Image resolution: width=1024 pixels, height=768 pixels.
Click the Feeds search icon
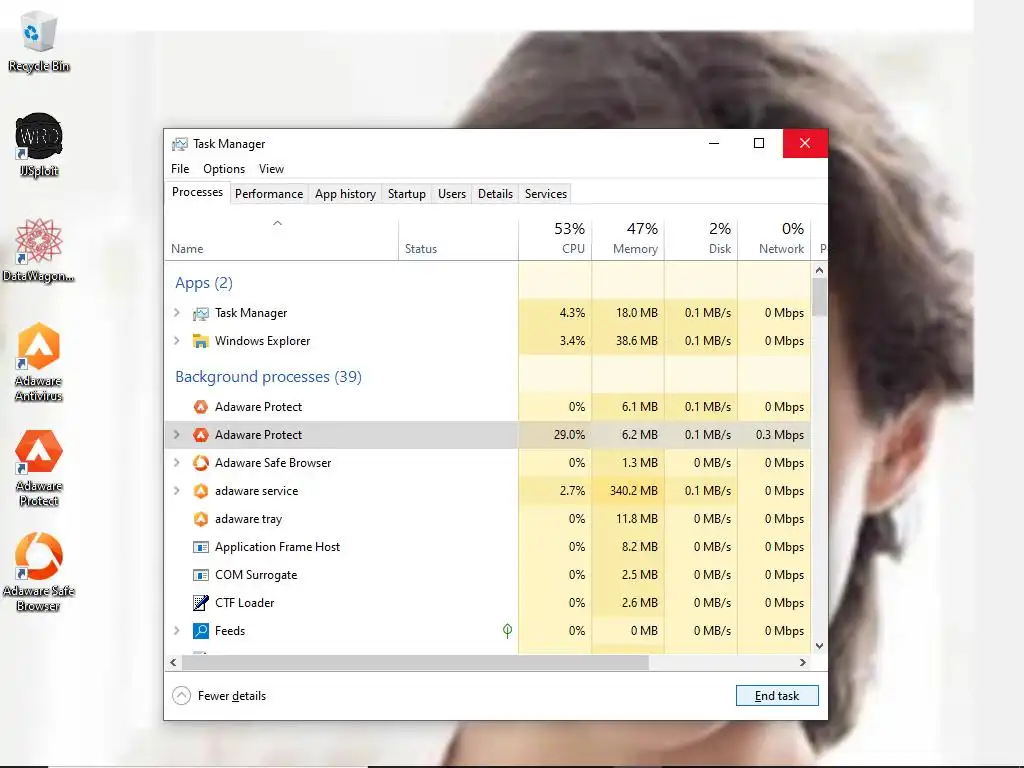click(x=200, y=631)
